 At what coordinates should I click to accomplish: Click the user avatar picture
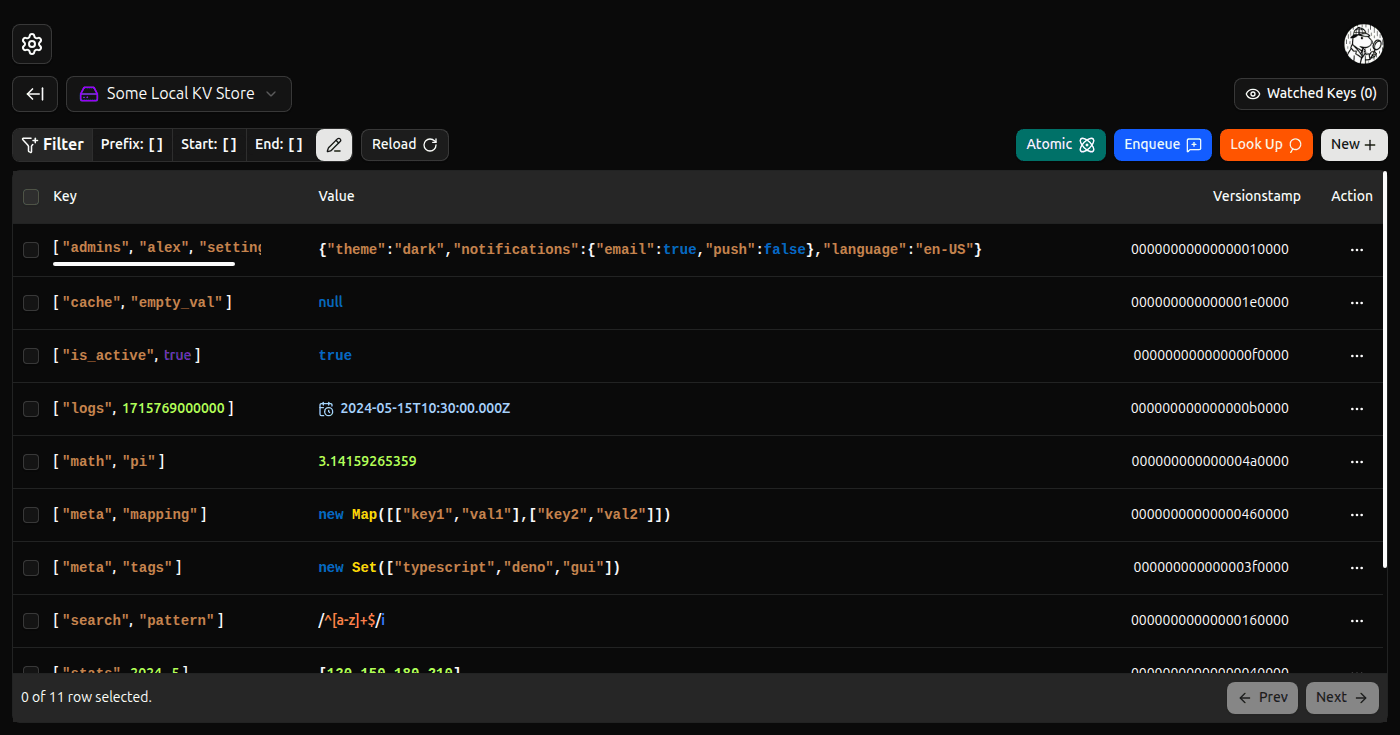[1364, 44]
